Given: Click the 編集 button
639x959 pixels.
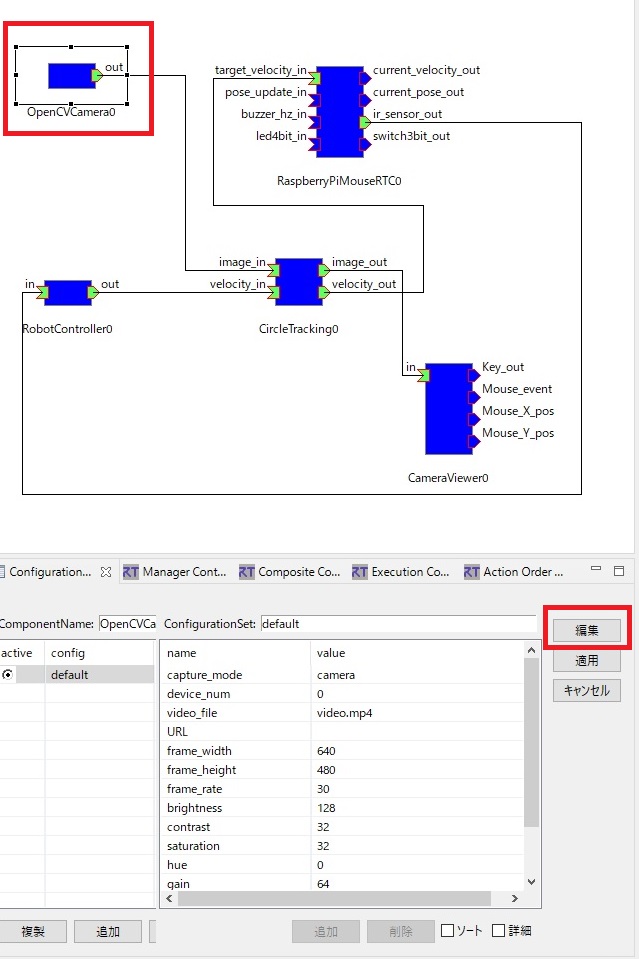Looking at the screenshot, I should pyautogui.click(x=586, y=630).
